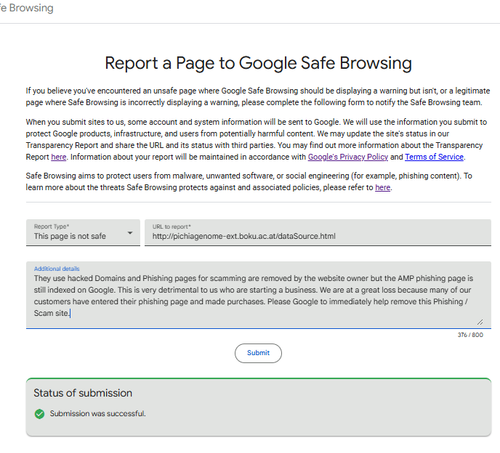The image size is (500, 453).
Task: Click the 'URL to report' field label
Action: [x=171, y=227]
